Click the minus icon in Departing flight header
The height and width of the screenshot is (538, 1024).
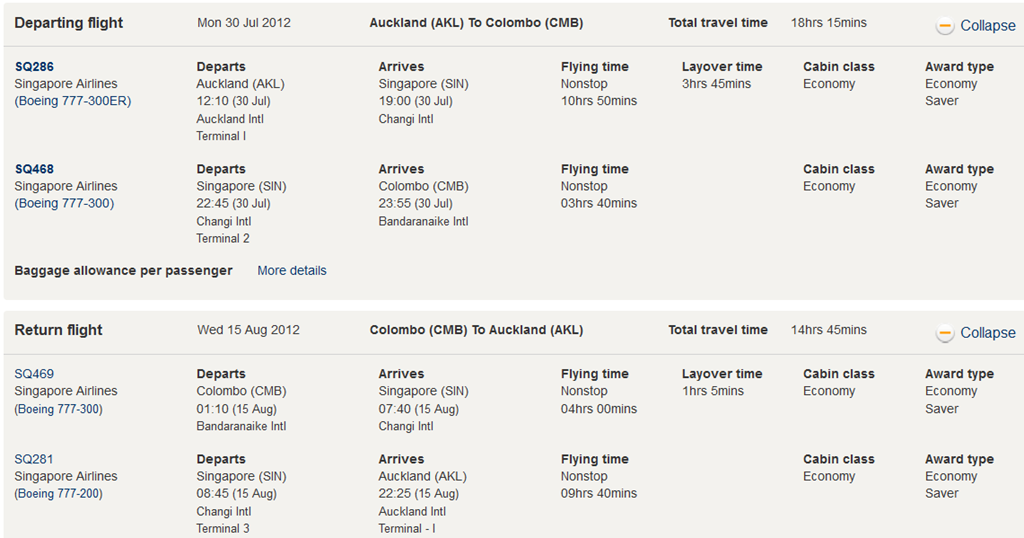click(x=945, y=26)
